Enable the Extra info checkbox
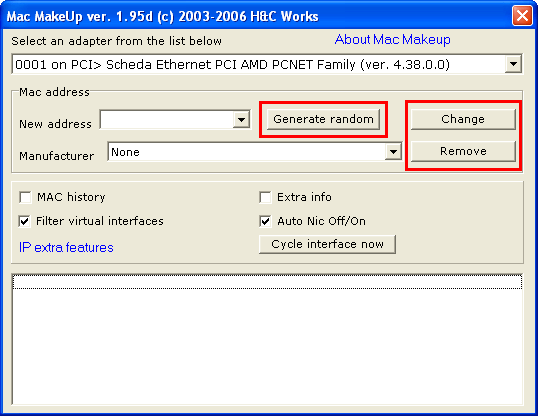 click(265, 197)
